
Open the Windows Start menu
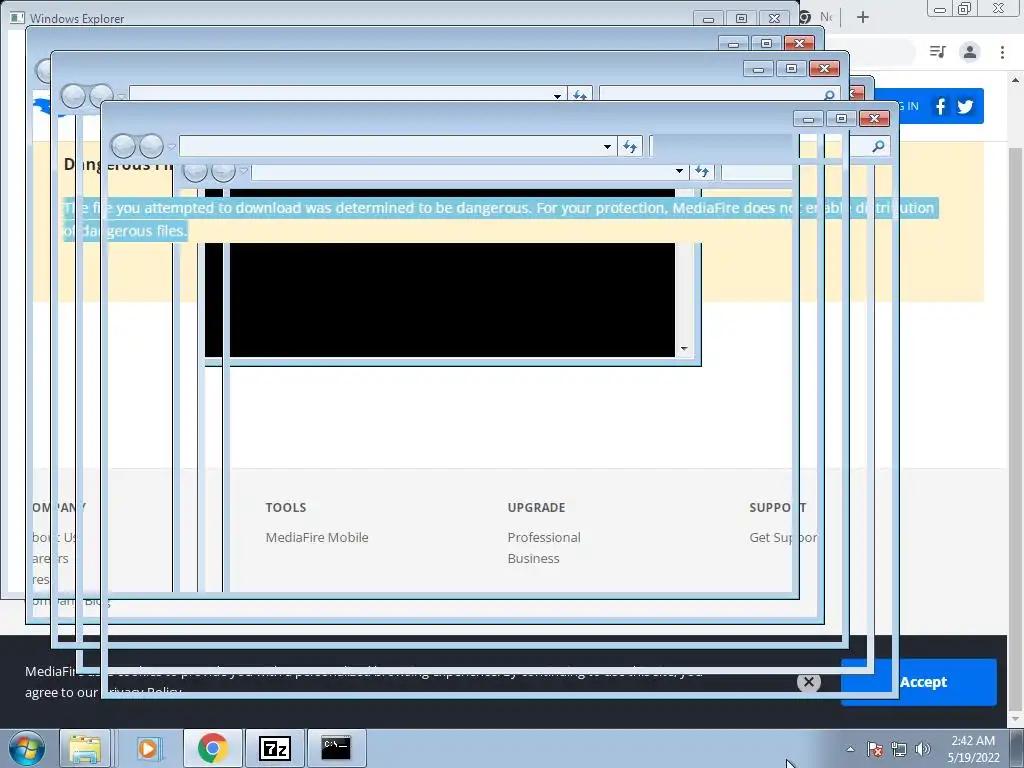tap(26, 748)
